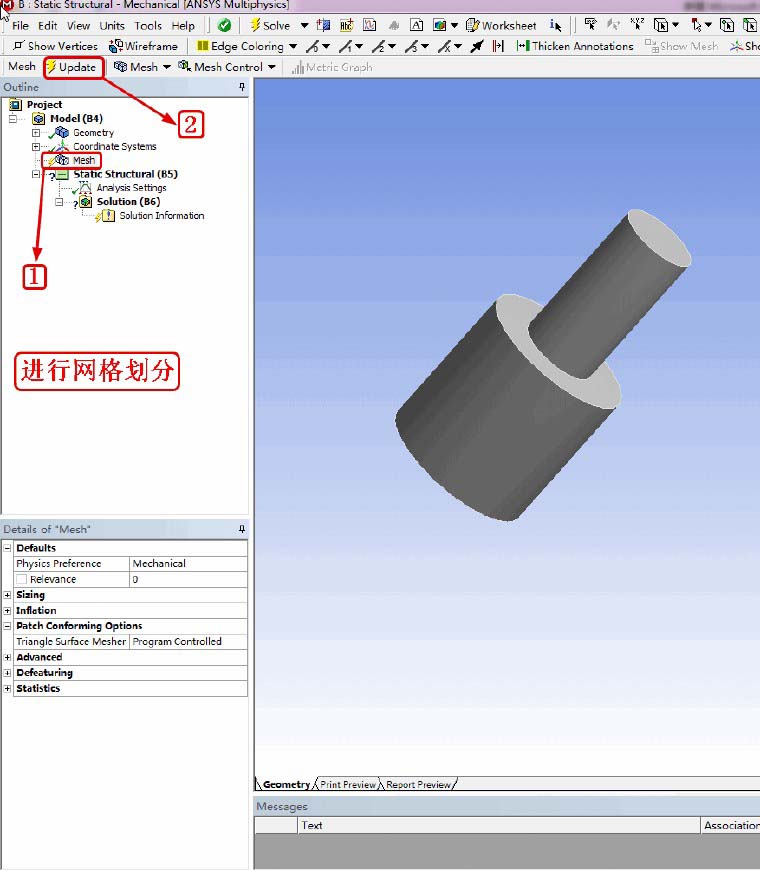This screenshot has height=870, width=760.
Task: Switch to the Print Preview tab
Action: 348,785
